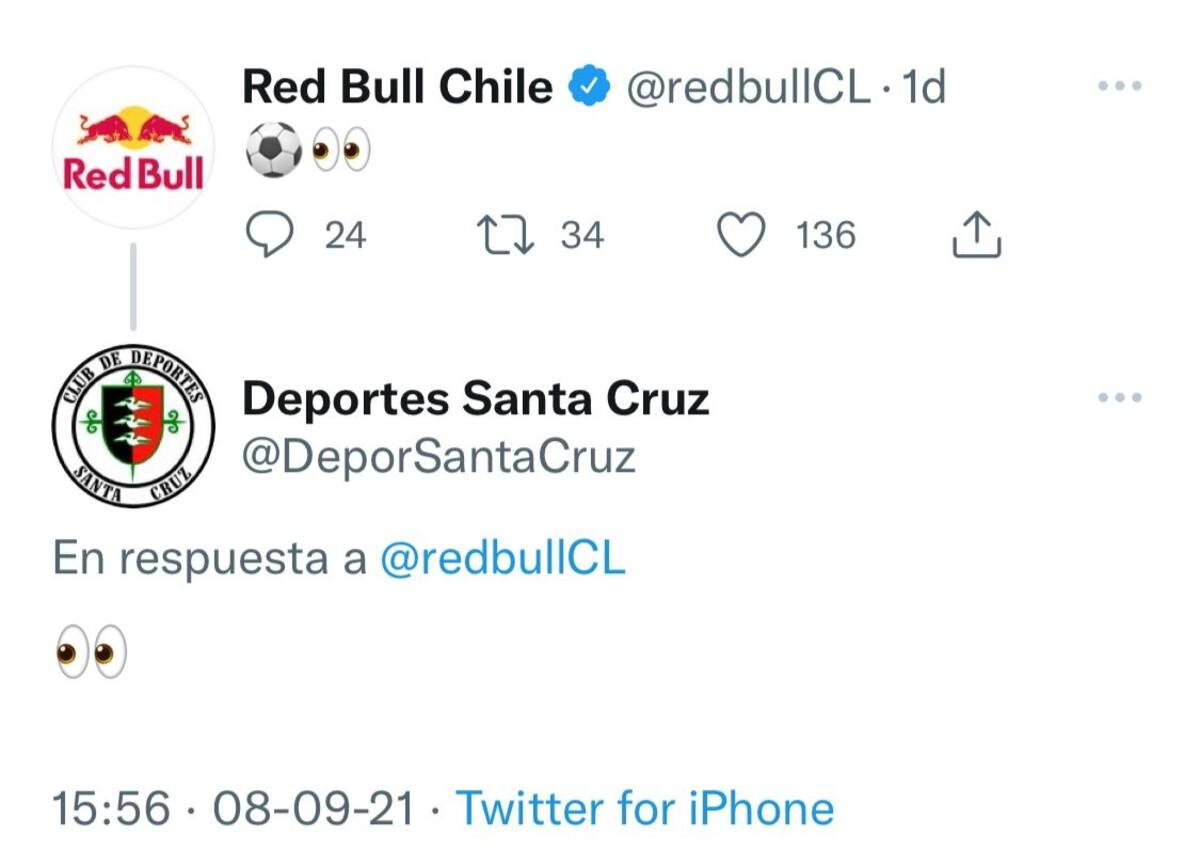Click the soccer ball emoji in the tweet
Image resolution: width=1200 pixels, height=867 pixels.
pyautogui.click(x=272, y=150)
